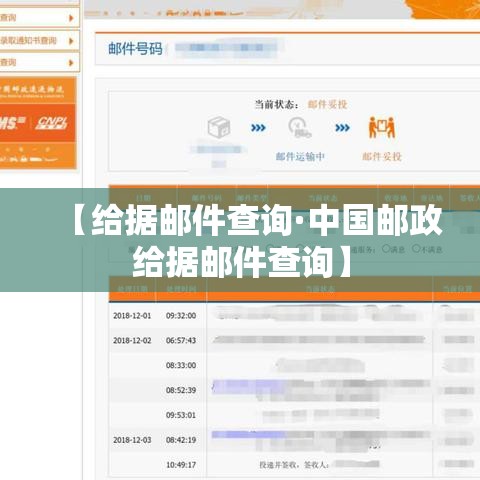Click the orange 邮件妥投 label under the icon

pos(382,156)
